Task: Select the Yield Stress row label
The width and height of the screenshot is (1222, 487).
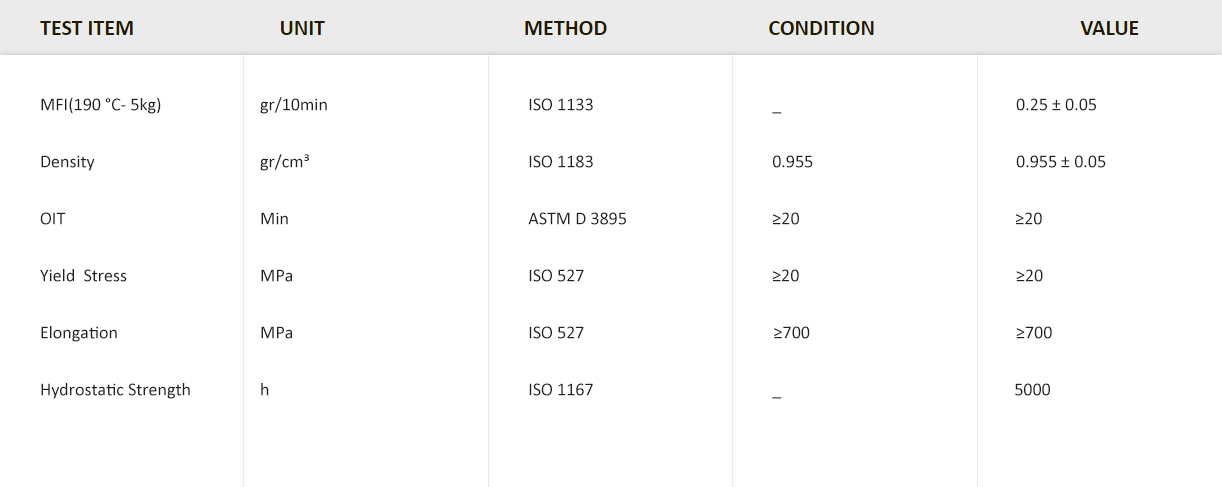Action: [83, 275]
